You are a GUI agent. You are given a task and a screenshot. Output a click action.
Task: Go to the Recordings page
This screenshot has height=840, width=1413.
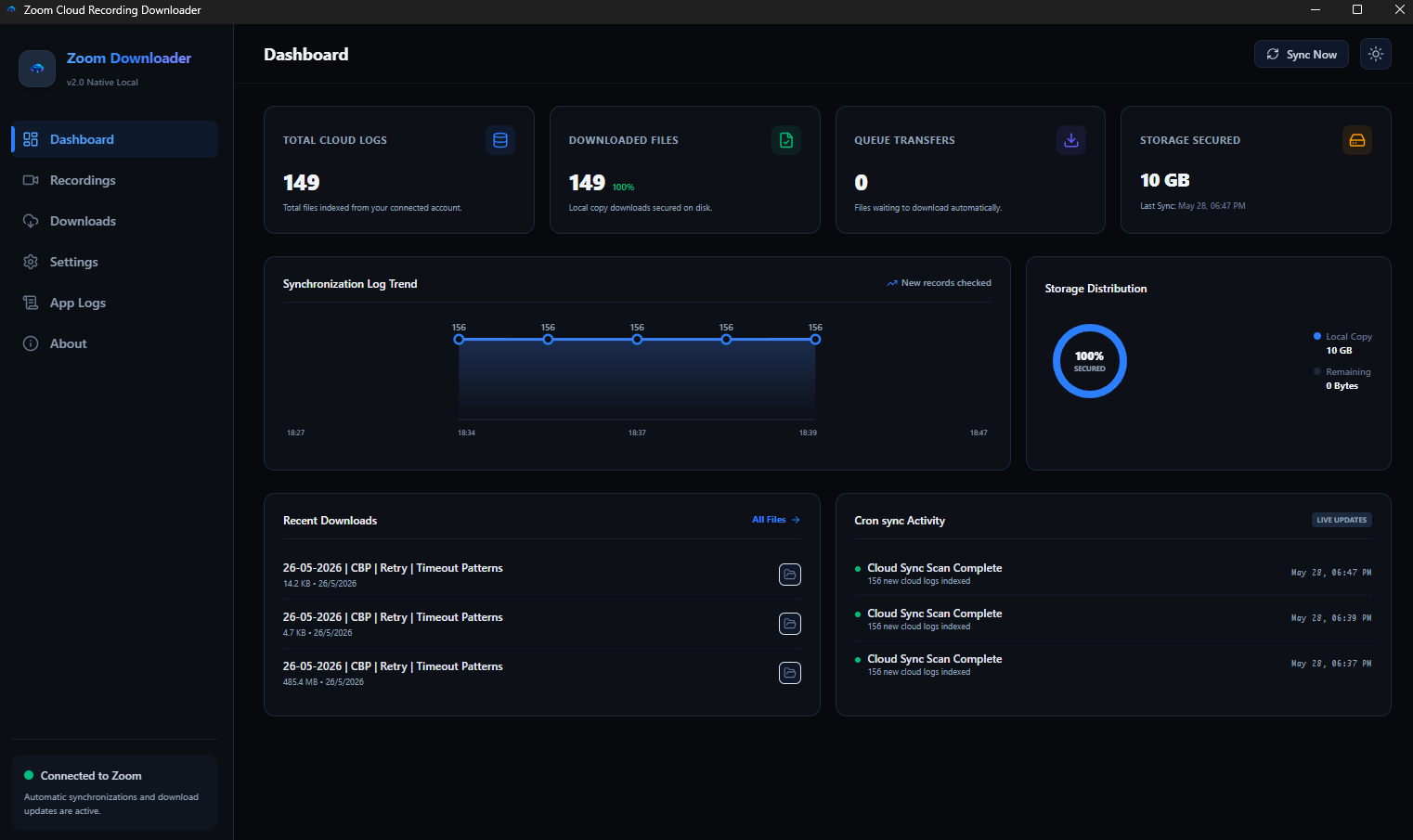(x=115, y=180)
